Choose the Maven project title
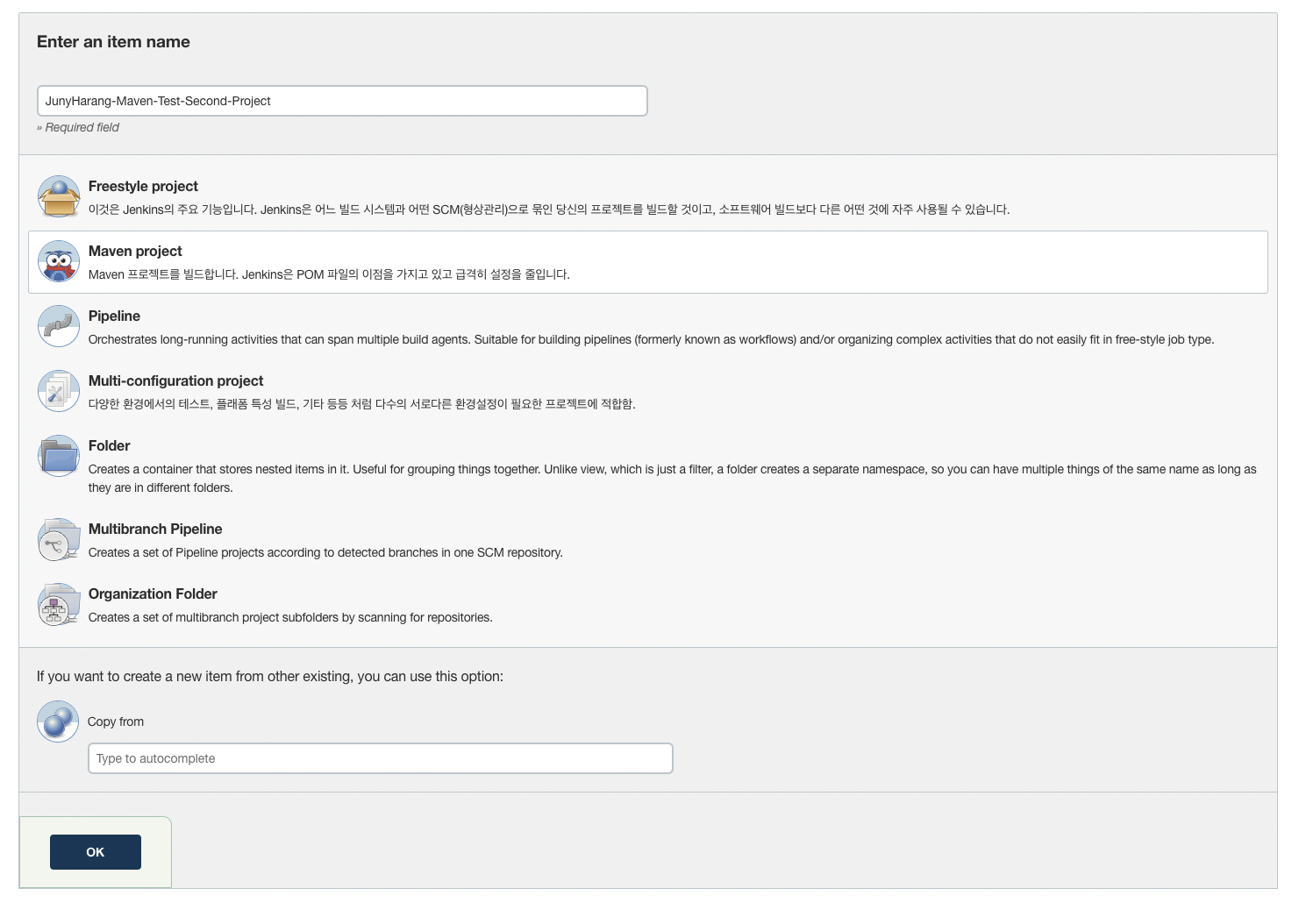 click(x=135, y=251)
